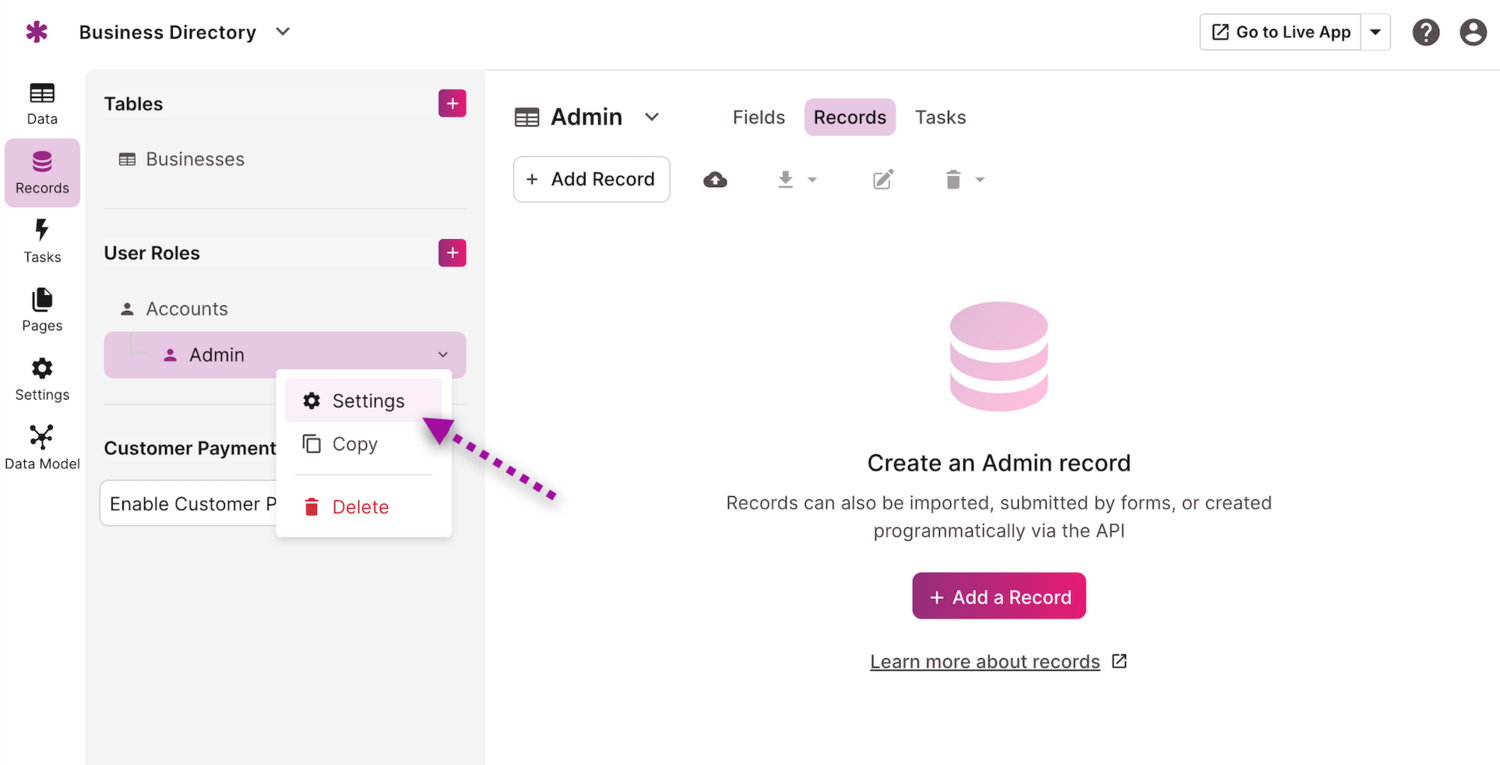The width and height of the screenshot is (1500, 765).
Task: Click the cloud upload import icon
Action: (x=715, y=180)
